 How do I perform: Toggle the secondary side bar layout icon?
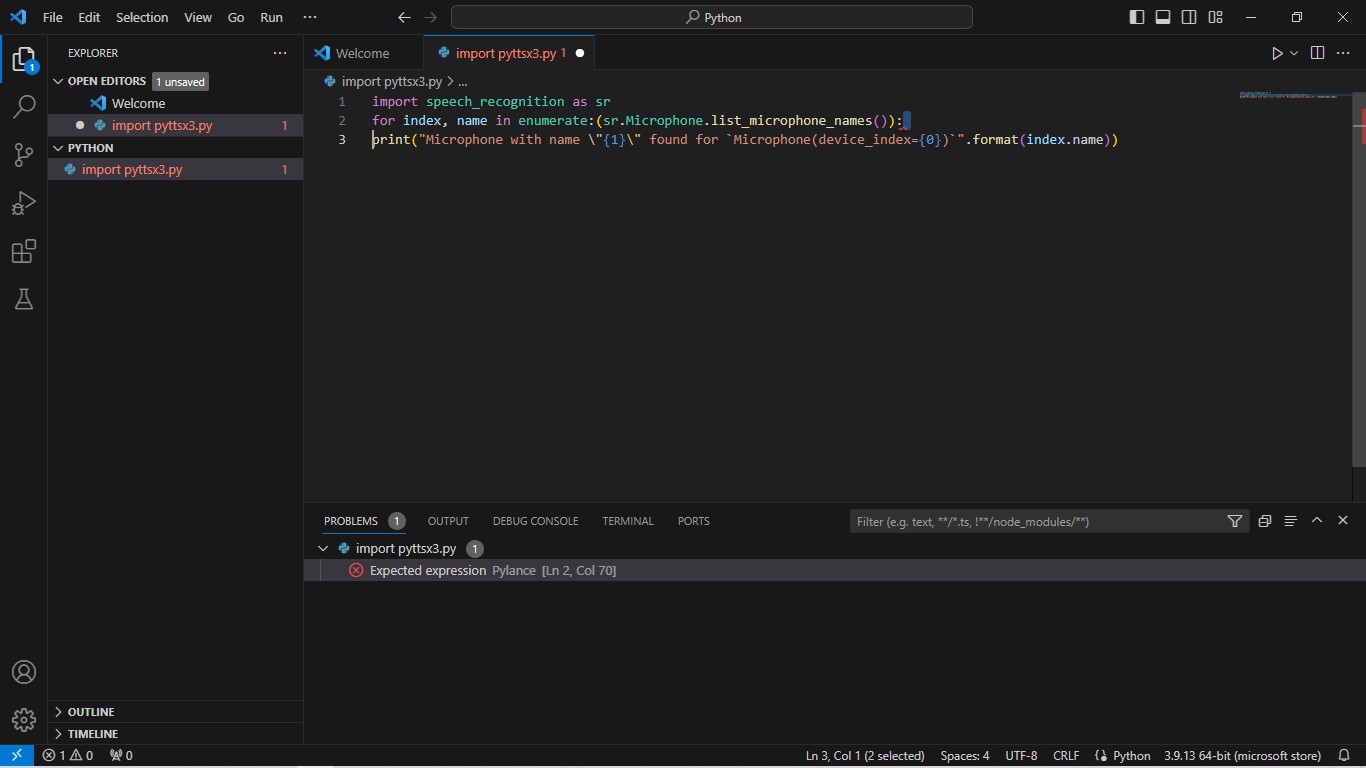[1189, 17]
